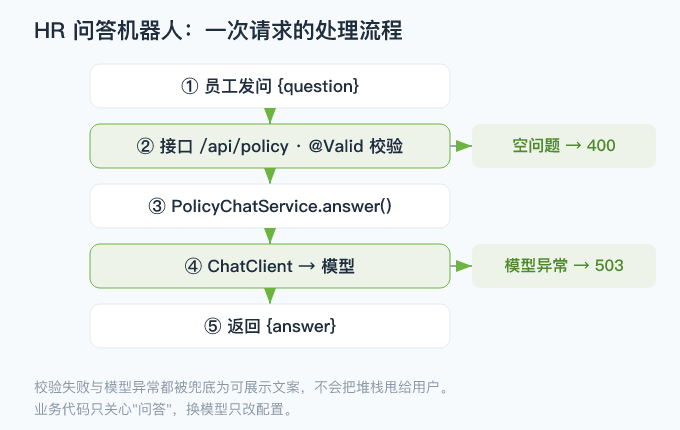Click the circled number ⑤ icon
The height and width of the screenshot is (430, 680).
pyautogui.click(x=212, y=326)
